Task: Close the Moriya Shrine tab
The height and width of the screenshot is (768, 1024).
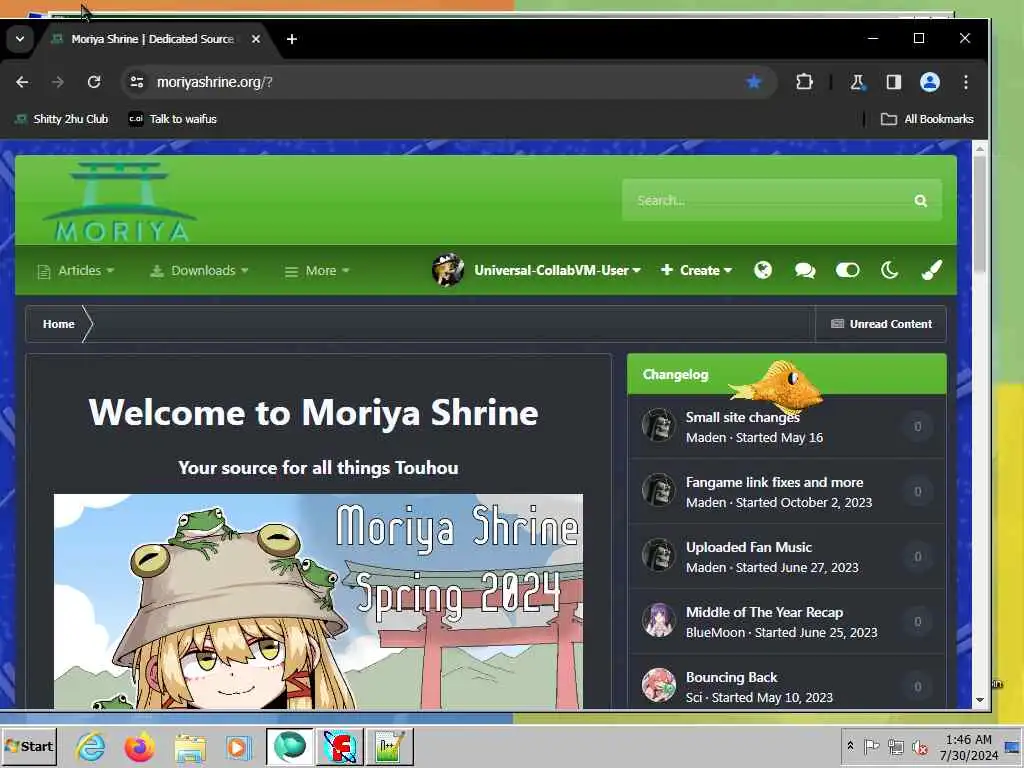Action: pos(256,39)
